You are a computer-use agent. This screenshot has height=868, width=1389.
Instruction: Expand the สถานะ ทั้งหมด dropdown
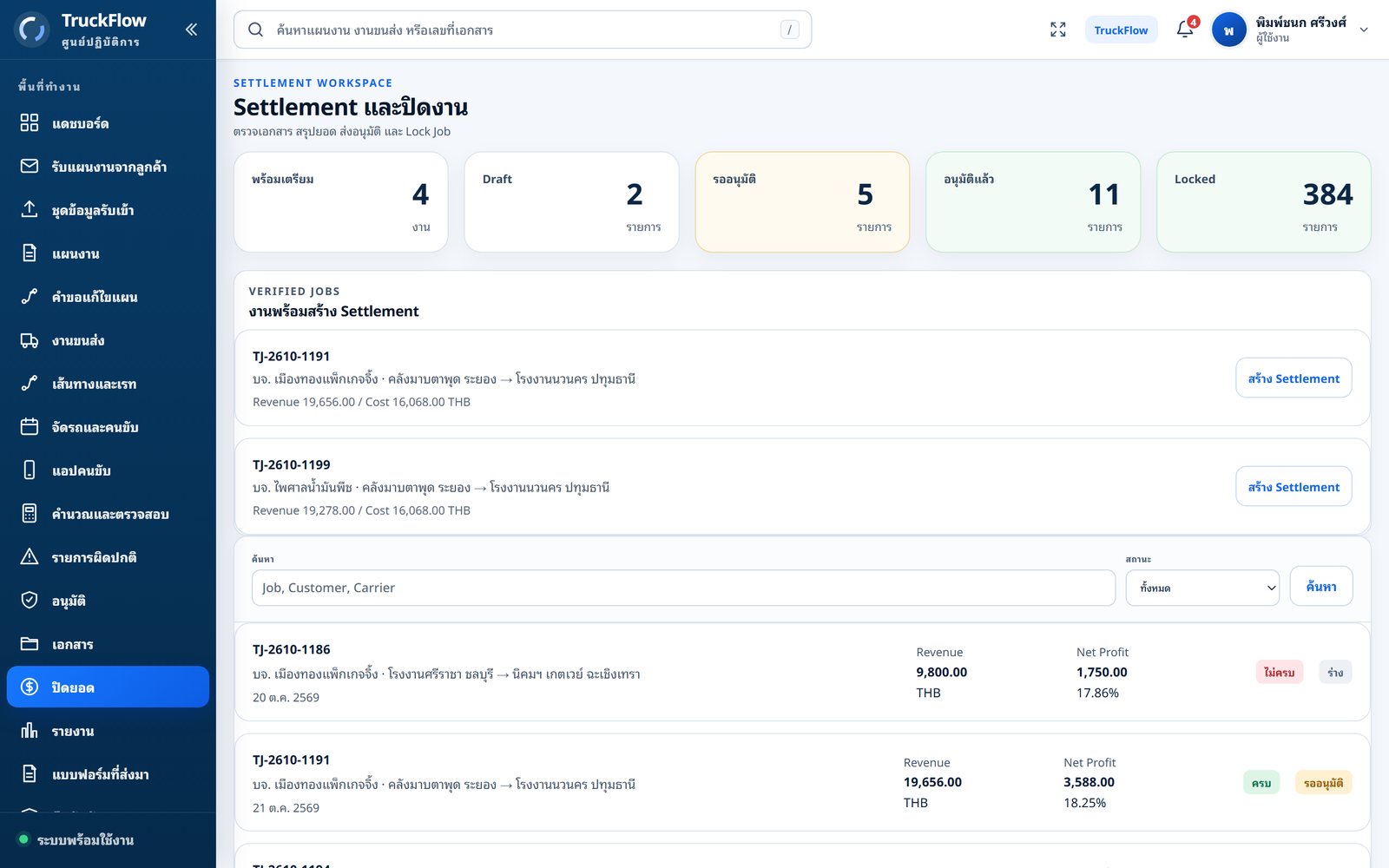tap(1202, 588)
